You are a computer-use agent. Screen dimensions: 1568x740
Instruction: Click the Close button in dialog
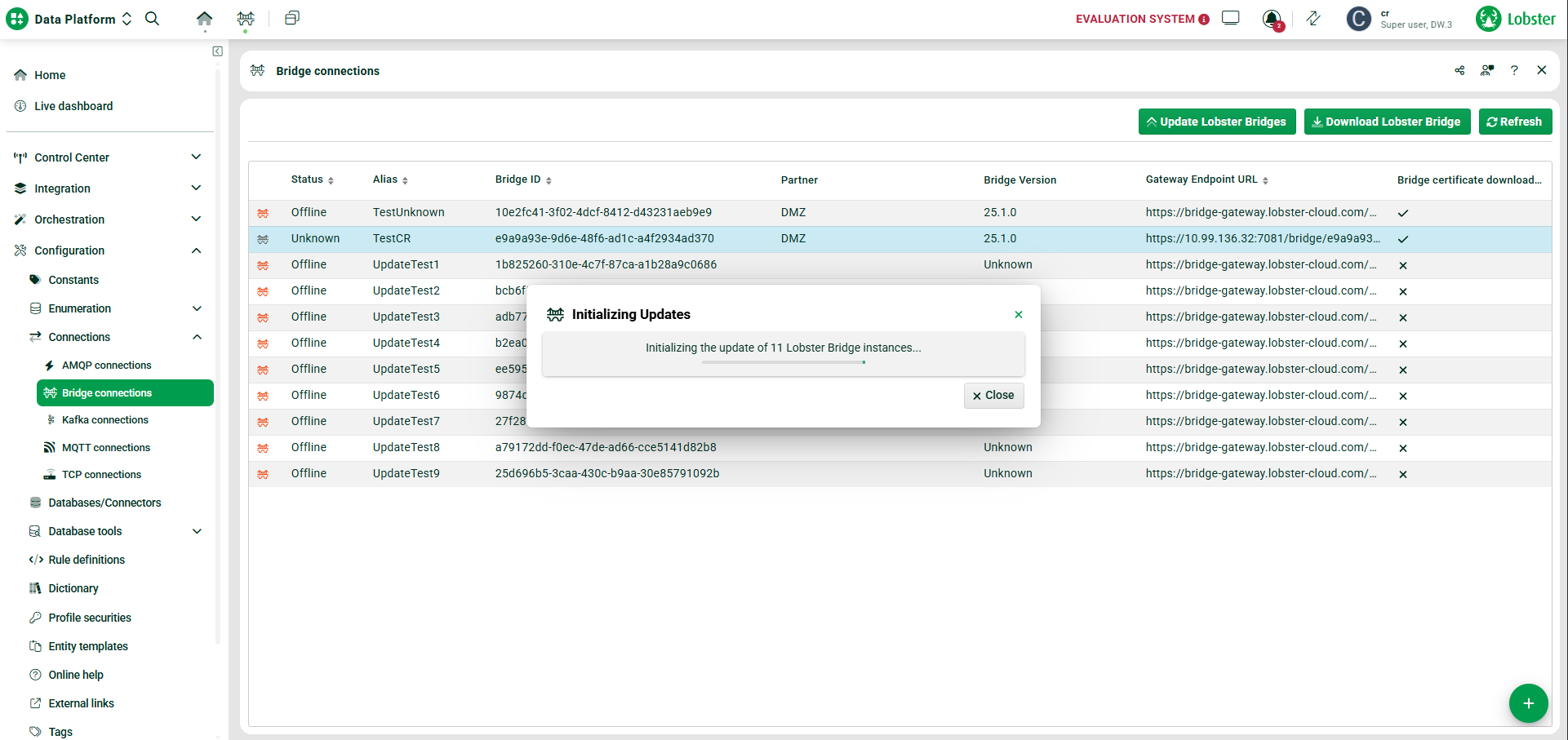pyautogui.click(x=993, y=396)
